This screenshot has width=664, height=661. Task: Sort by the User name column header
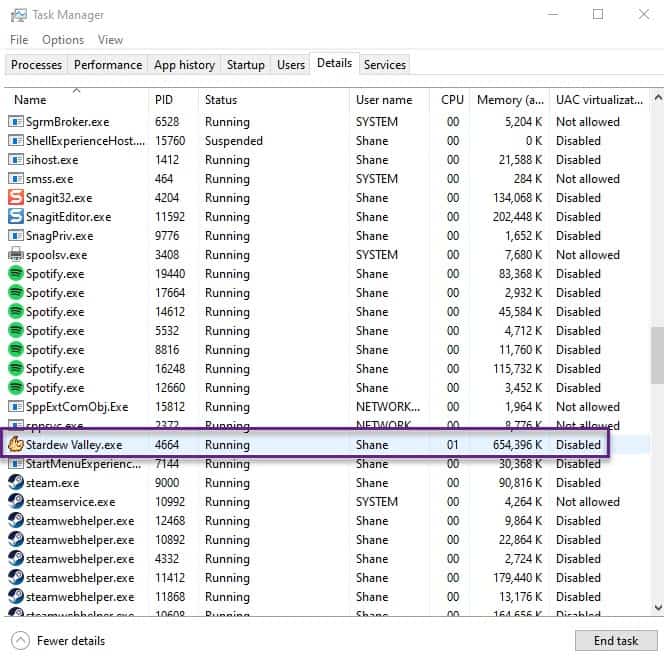coord(389,100)
